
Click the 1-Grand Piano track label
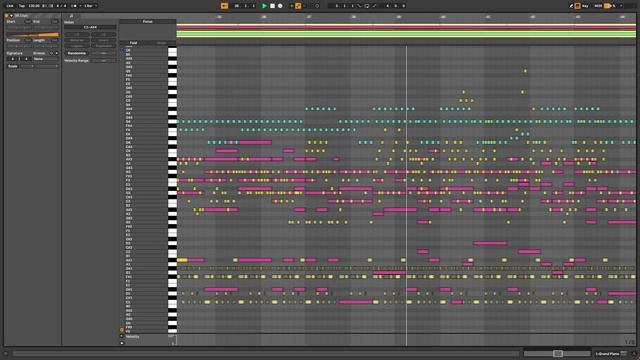point(607,353)
